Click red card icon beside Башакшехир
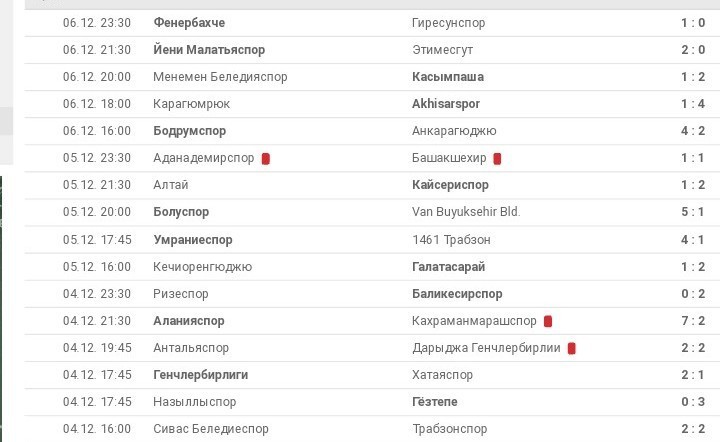Screen dimensions: 720x442 pos(497,158)
